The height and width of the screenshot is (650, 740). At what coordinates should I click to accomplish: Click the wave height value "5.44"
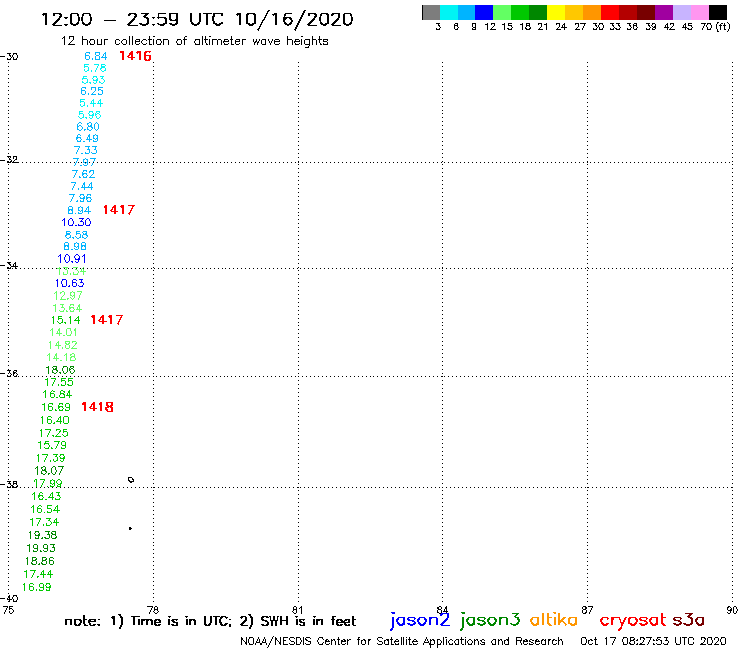91,103
